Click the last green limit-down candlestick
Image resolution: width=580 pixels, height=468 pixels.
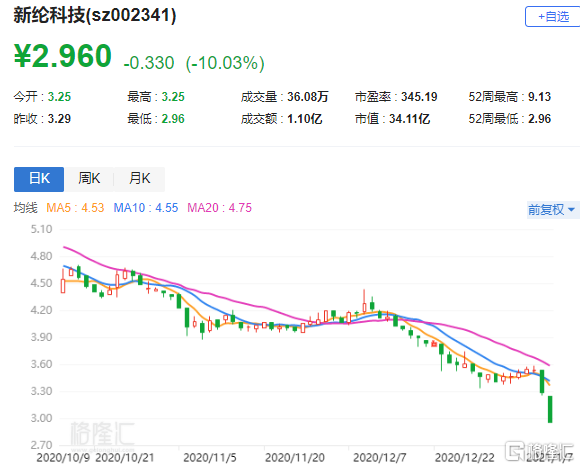[x=550, y=409]
